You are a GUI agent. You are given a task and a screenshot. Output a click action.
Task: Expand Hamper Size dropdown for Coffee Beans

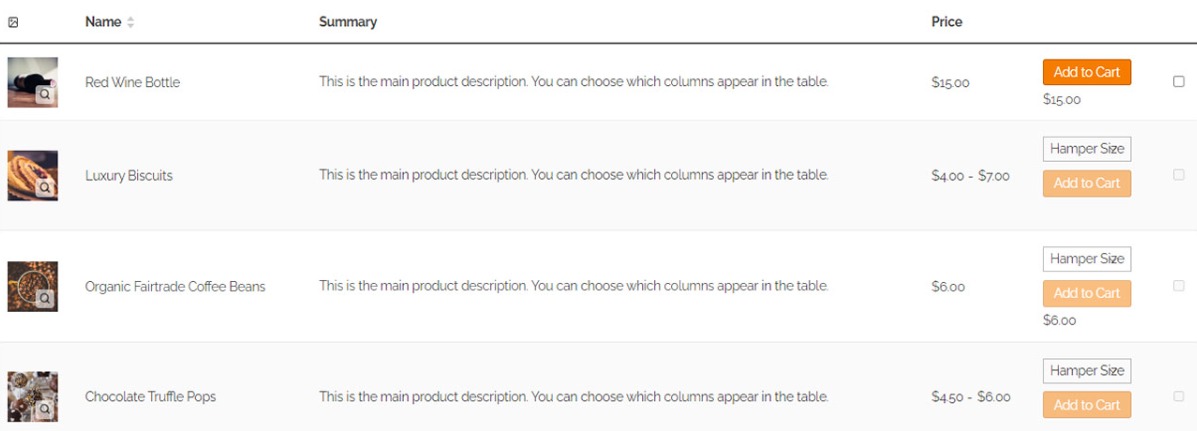click(x=1086, y=259)
